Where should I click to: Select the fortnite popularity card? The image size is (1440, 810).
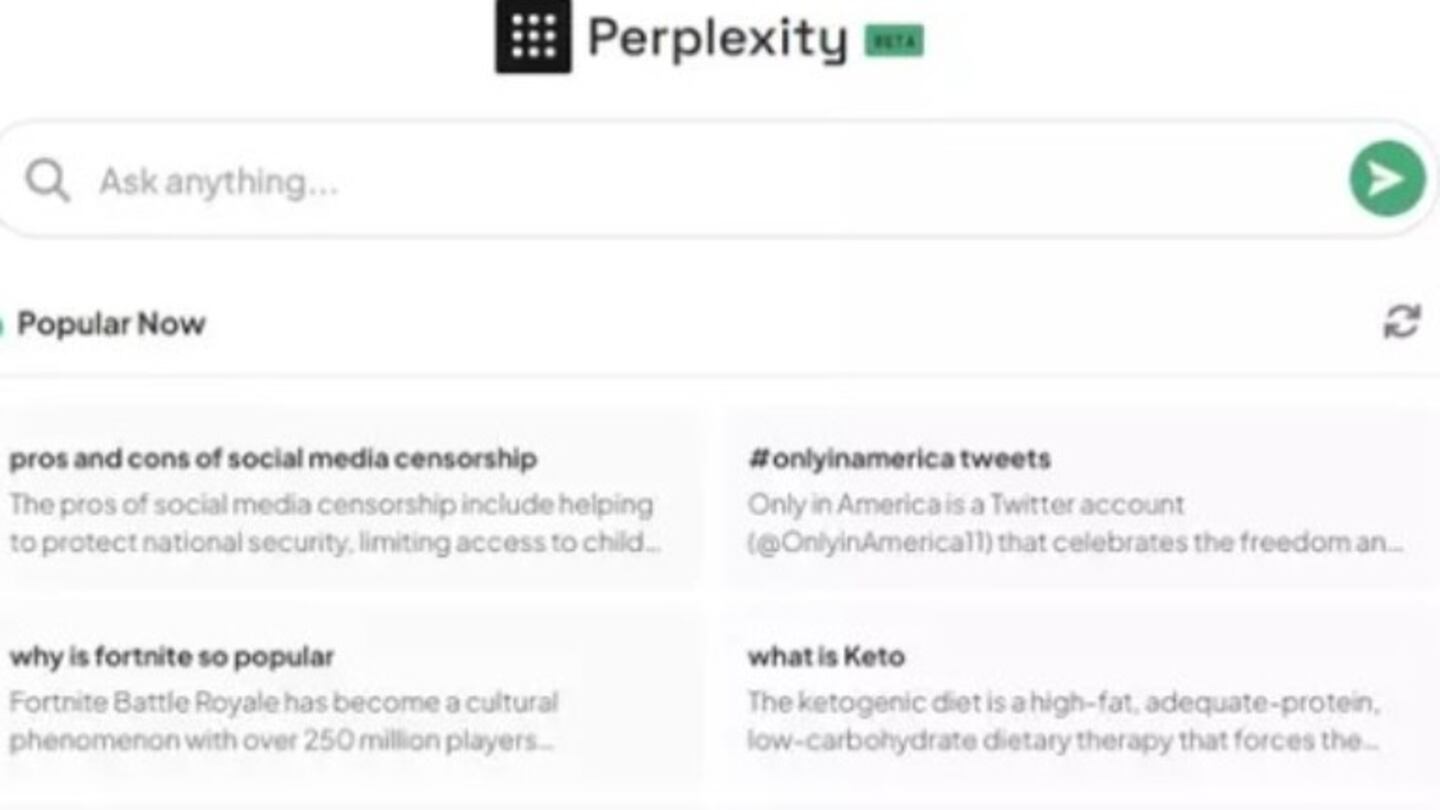(x=349, y=697)
